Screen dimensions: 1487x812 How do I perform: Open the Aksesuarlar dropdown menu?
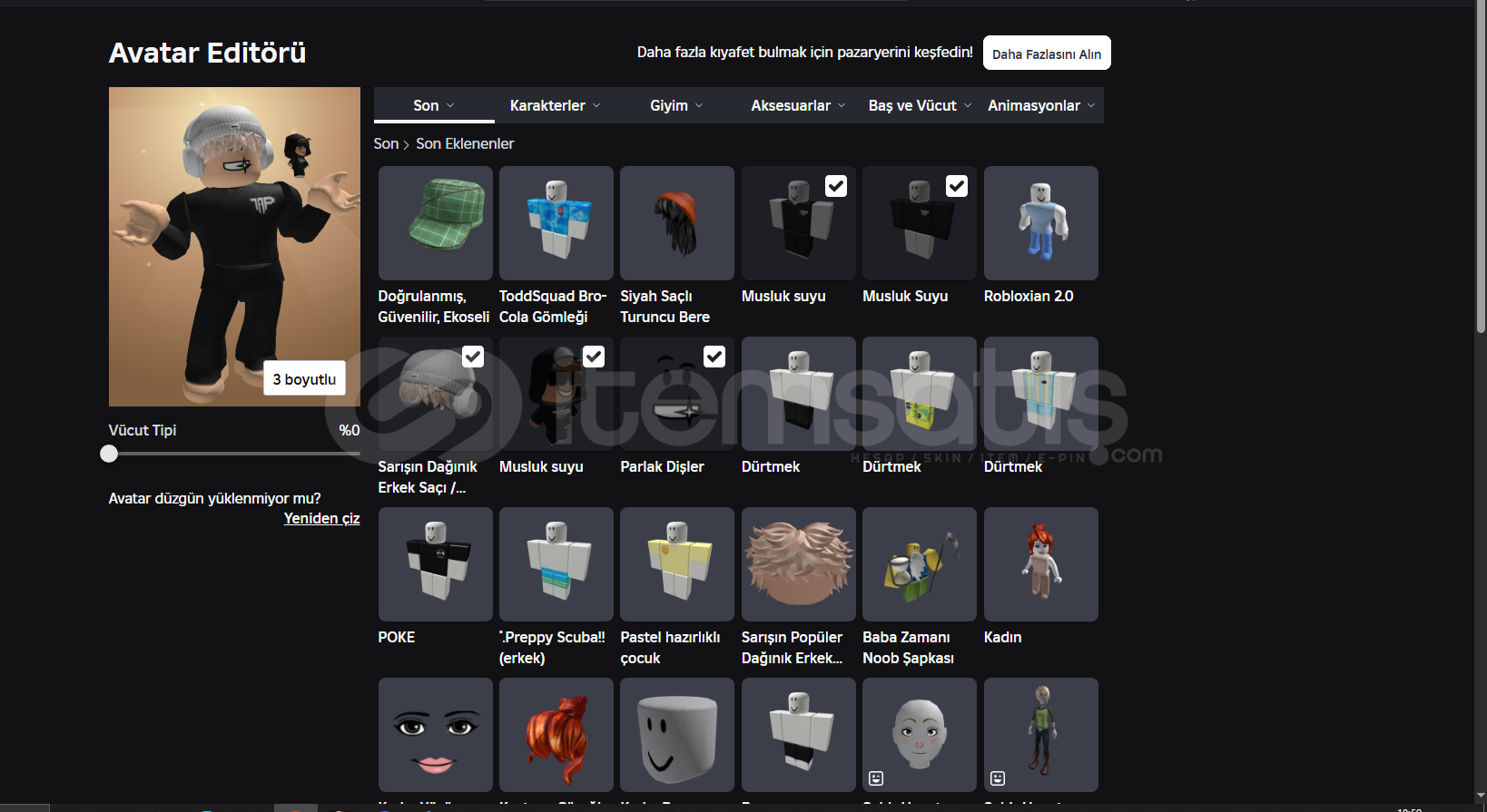point(798,105)
